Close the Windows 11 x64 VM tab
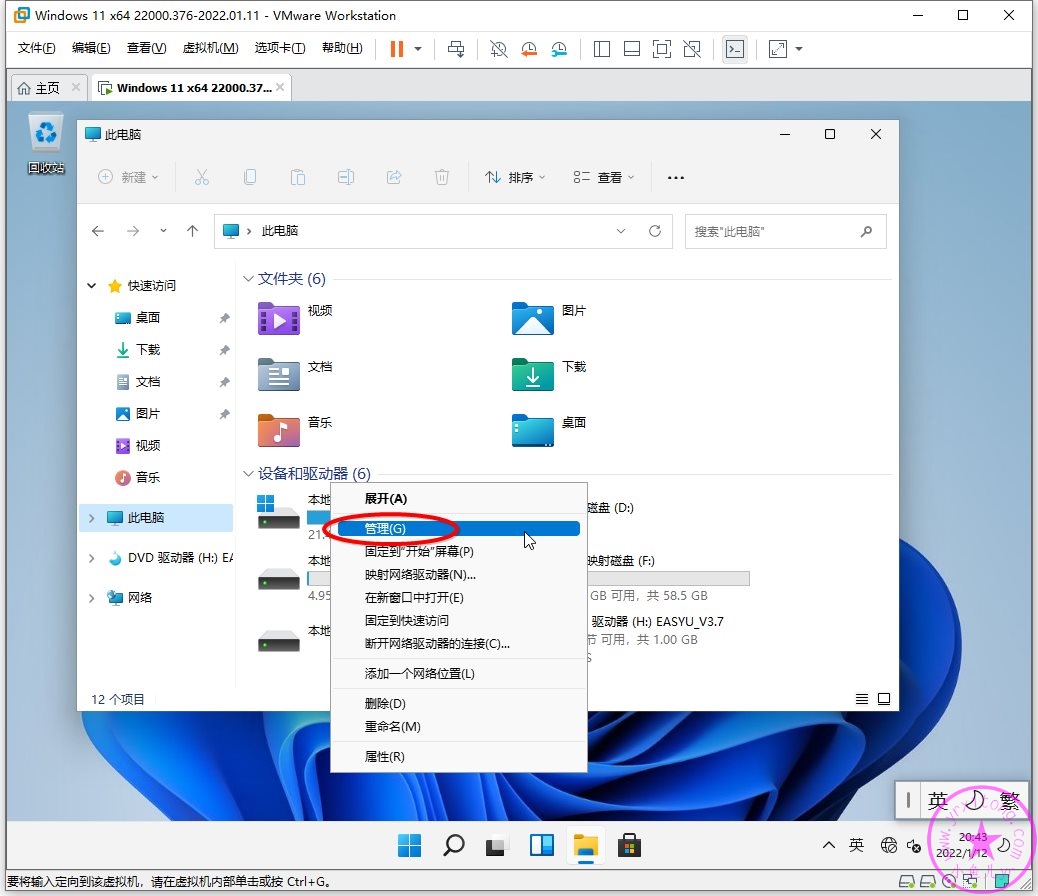The width and height of the screenshot is (1038, 896). coord(280,87)
